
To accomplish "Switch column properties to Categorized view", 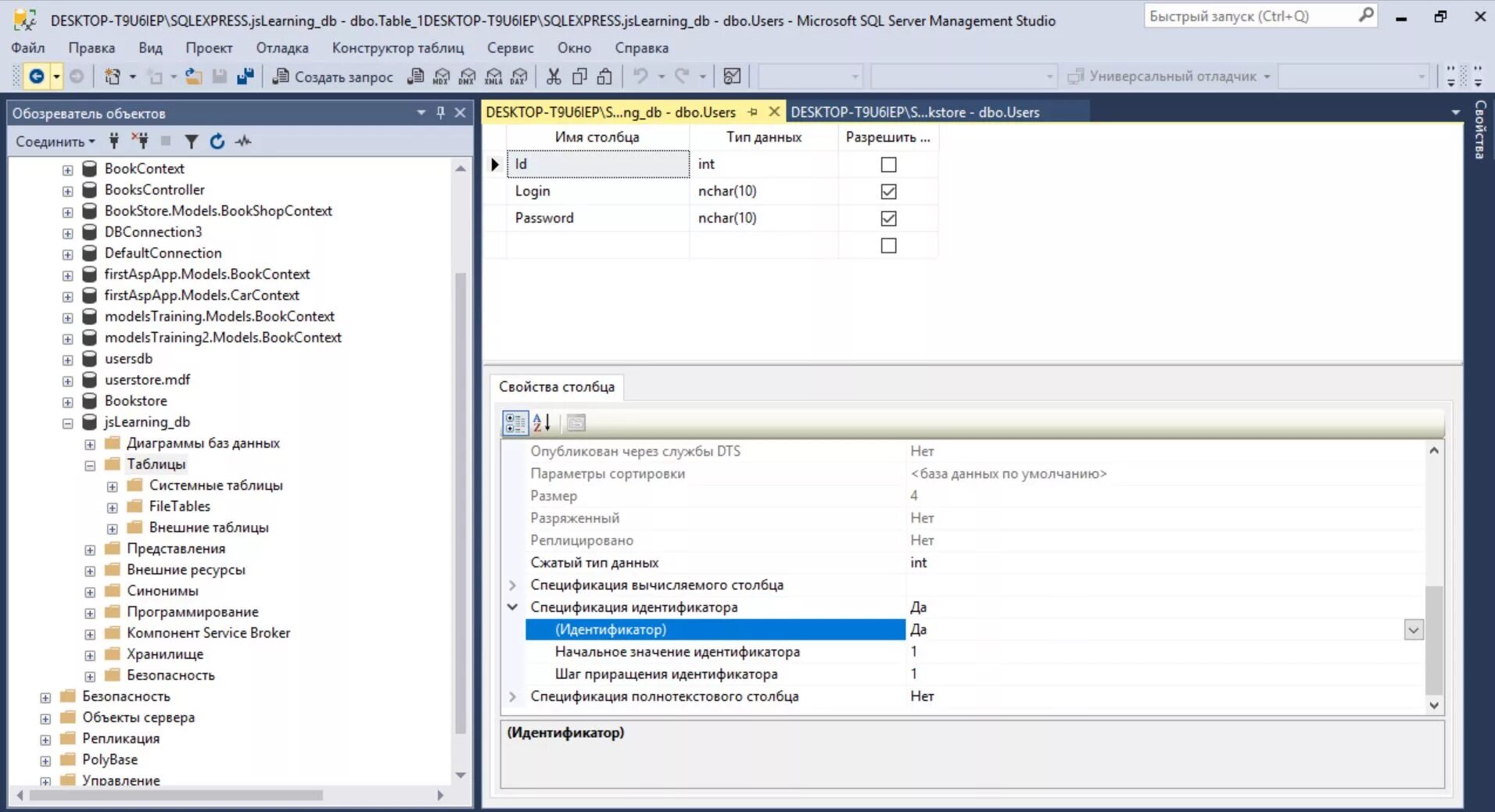I will [x=515, y=423].
